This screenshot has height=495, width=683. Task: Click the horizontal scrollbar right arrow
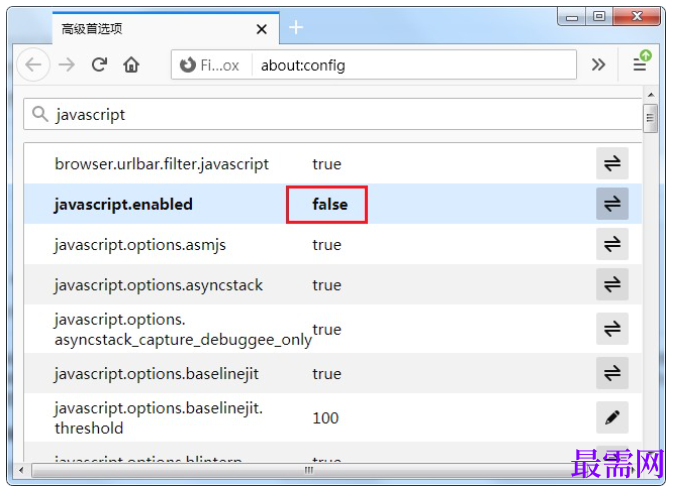click(x=634, y=469)
